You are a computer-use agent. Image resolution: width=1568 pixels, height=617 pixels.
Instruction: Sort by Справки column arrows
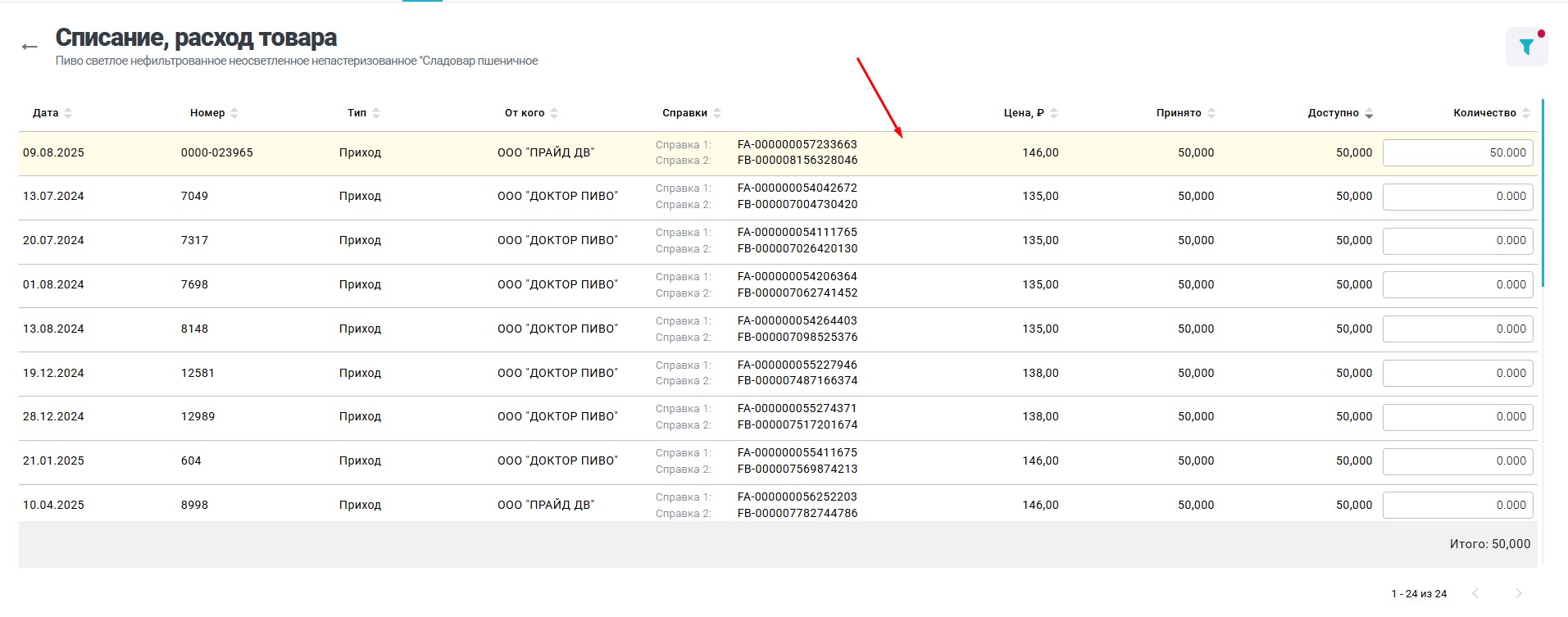(x=717, y=113)
